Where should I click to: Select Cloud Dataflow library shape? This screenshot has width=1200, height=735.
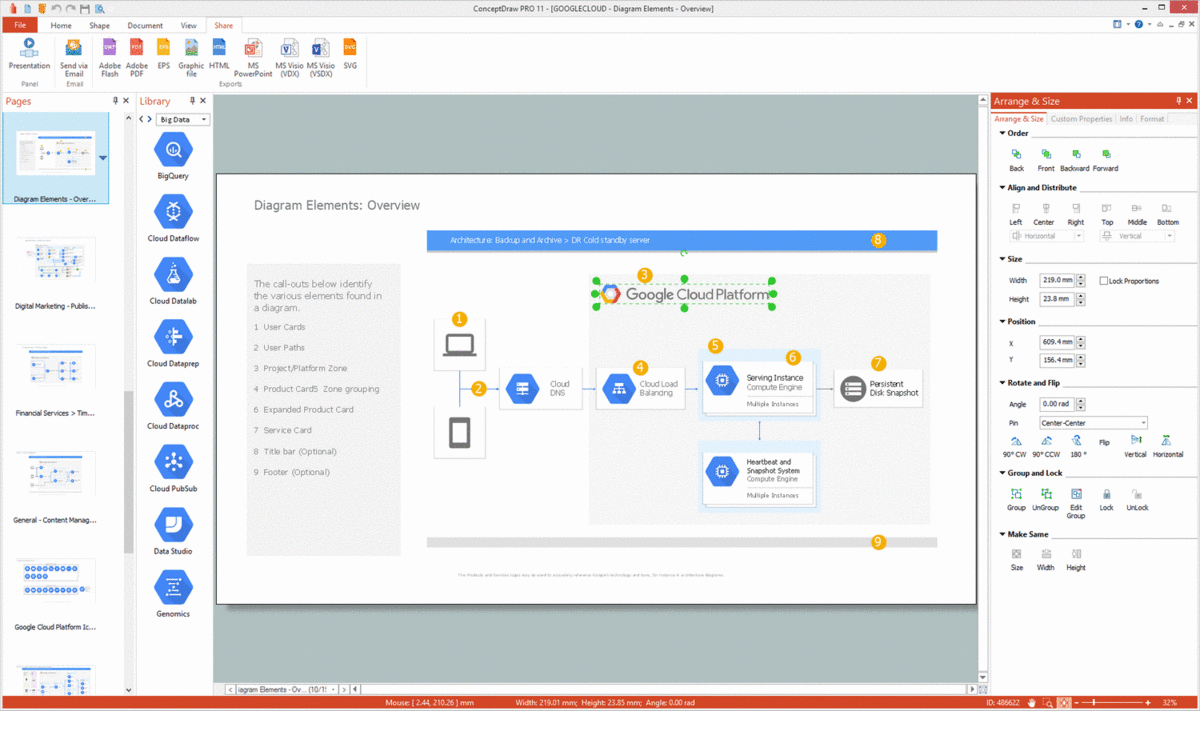173,219
